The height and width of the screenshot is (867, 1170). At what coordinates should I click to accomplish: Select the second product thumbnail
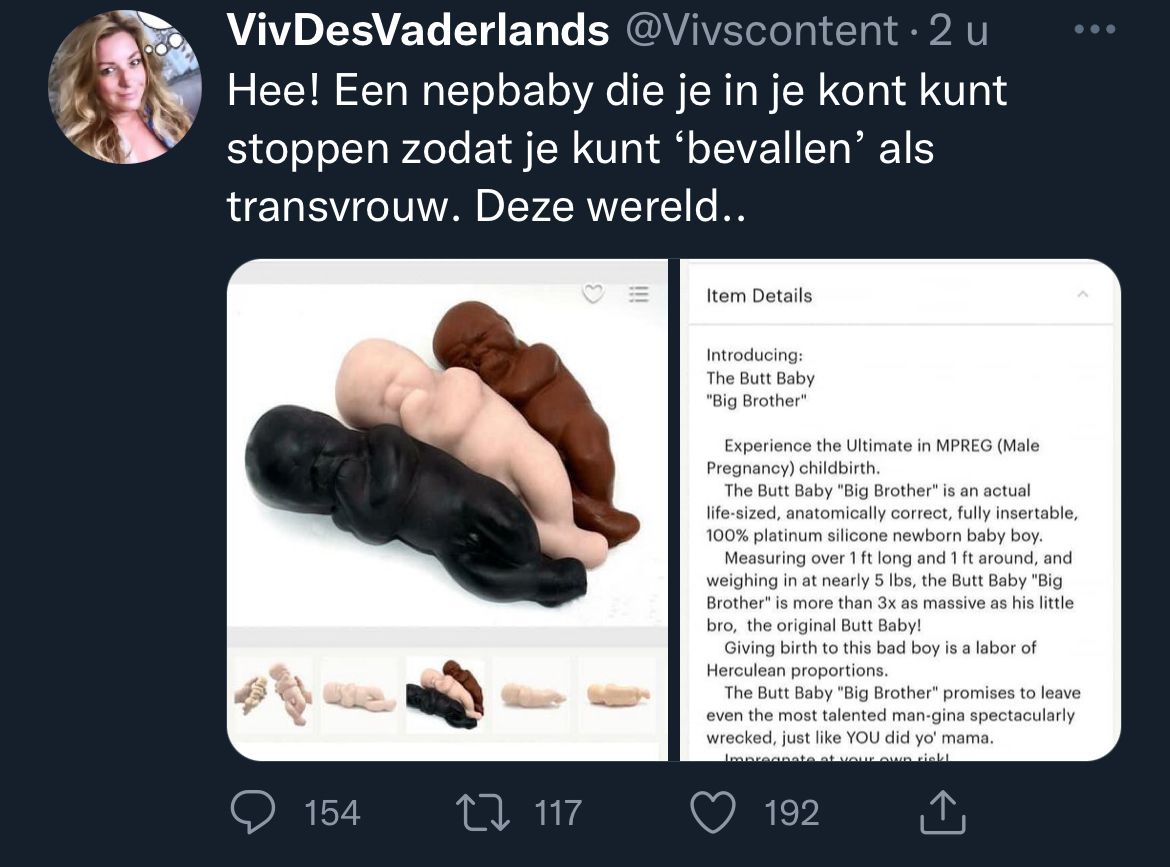click(x=359, y=695)
